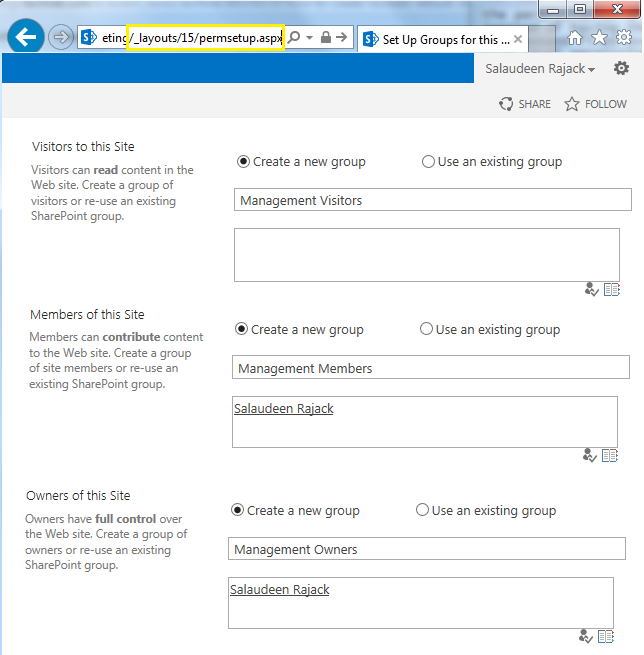Open the address book Browse icon for Visitors
Viewport: 644px width, 655px height.
point(612,289)
